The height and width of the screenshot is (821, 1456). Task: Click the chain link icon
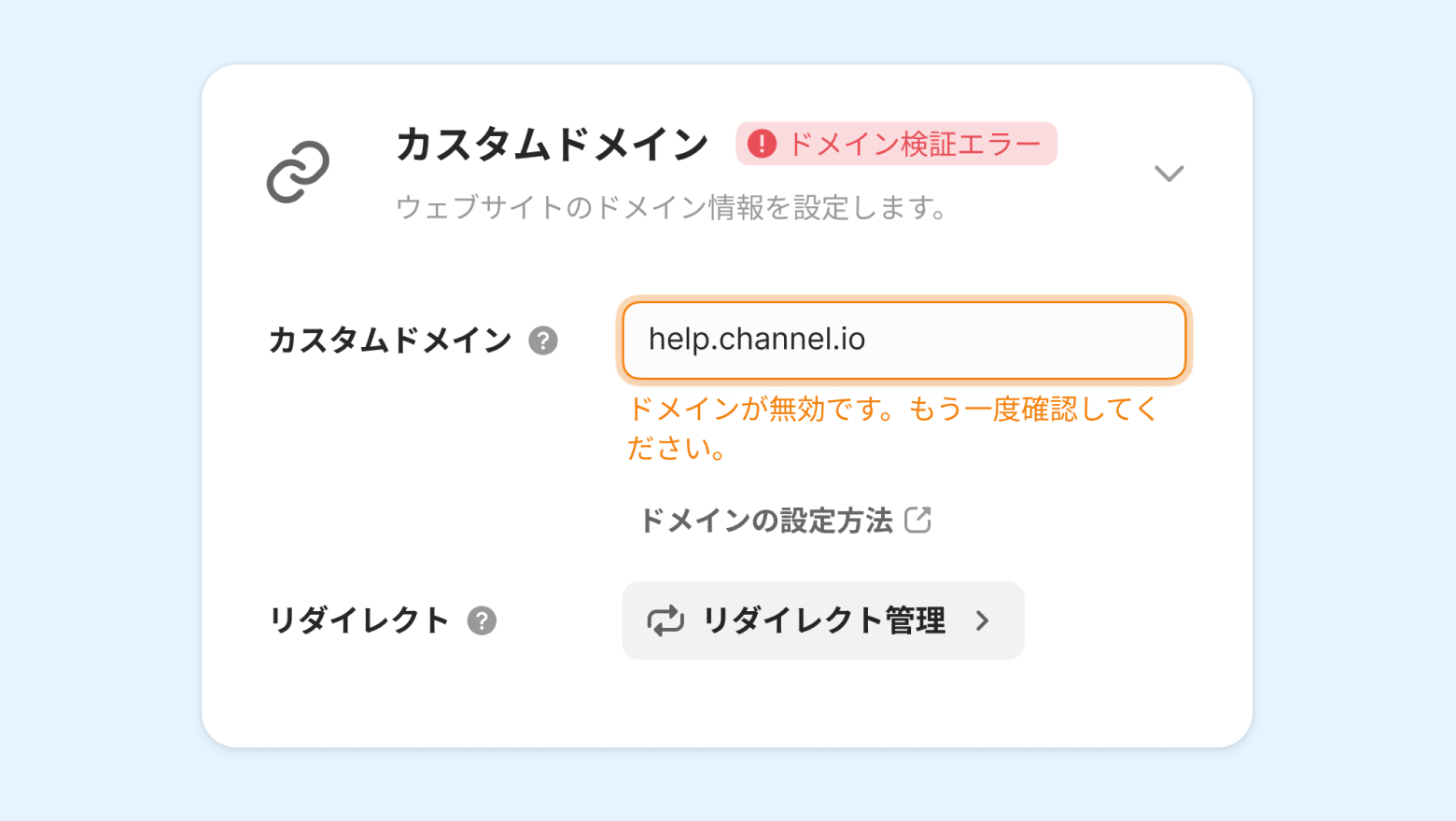tap(298, 173)
